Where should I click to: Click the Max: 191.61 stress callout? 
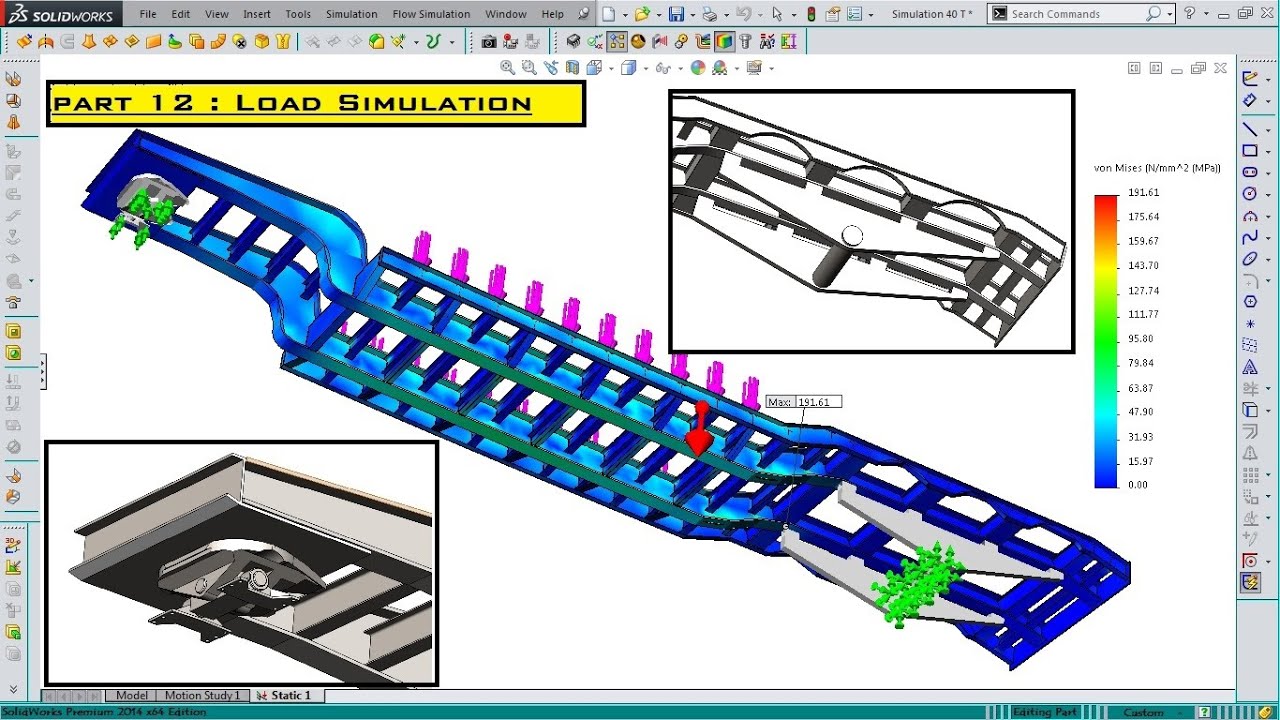point(804,402)
